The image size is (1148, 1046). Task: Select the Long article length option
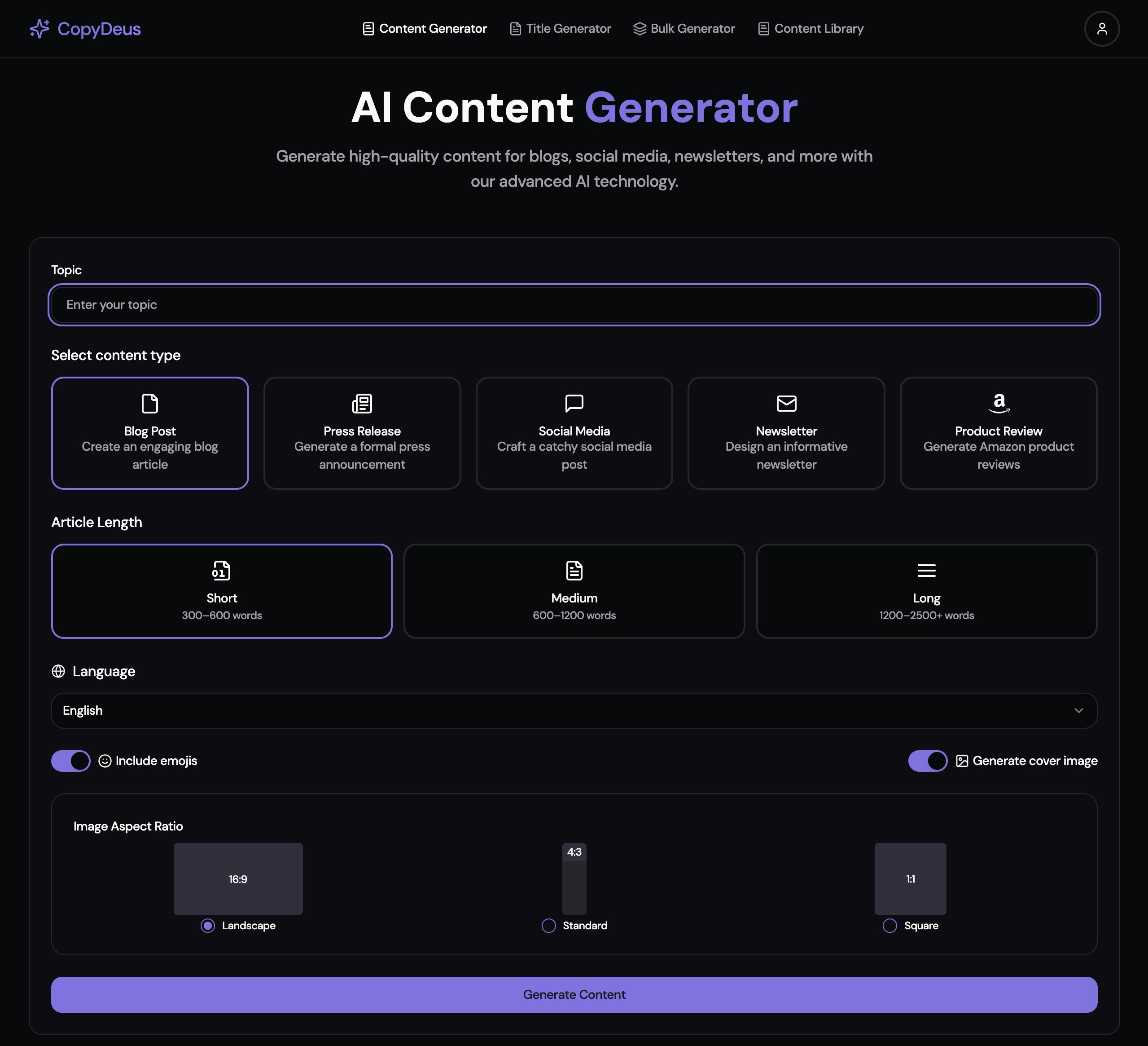[x=926, y=591]
